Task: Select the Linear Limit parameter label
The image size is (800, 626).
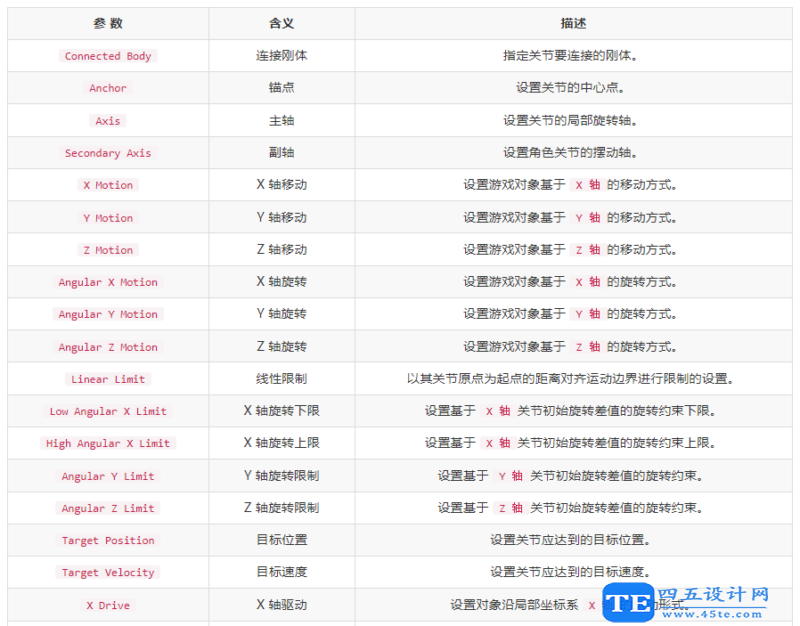Action: point(108,379)
